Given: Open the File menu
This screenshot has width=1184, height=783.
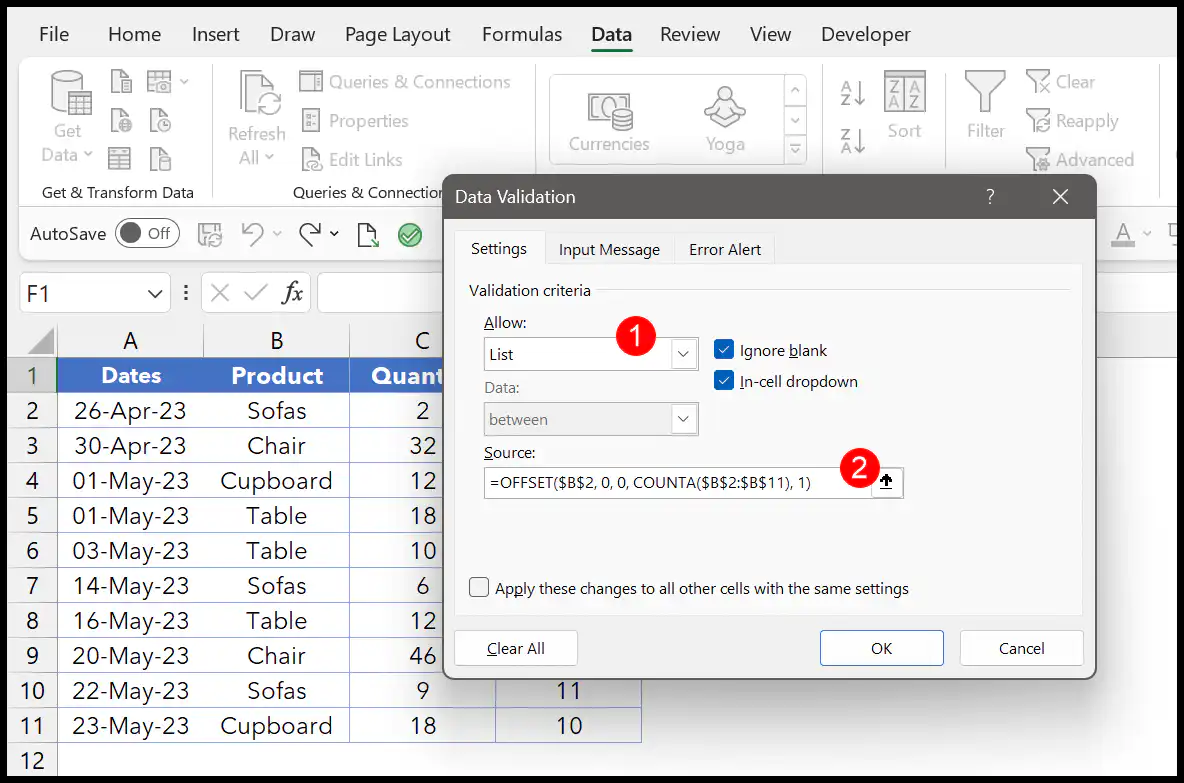Looking at the screenshot, I should pos(54,34).
